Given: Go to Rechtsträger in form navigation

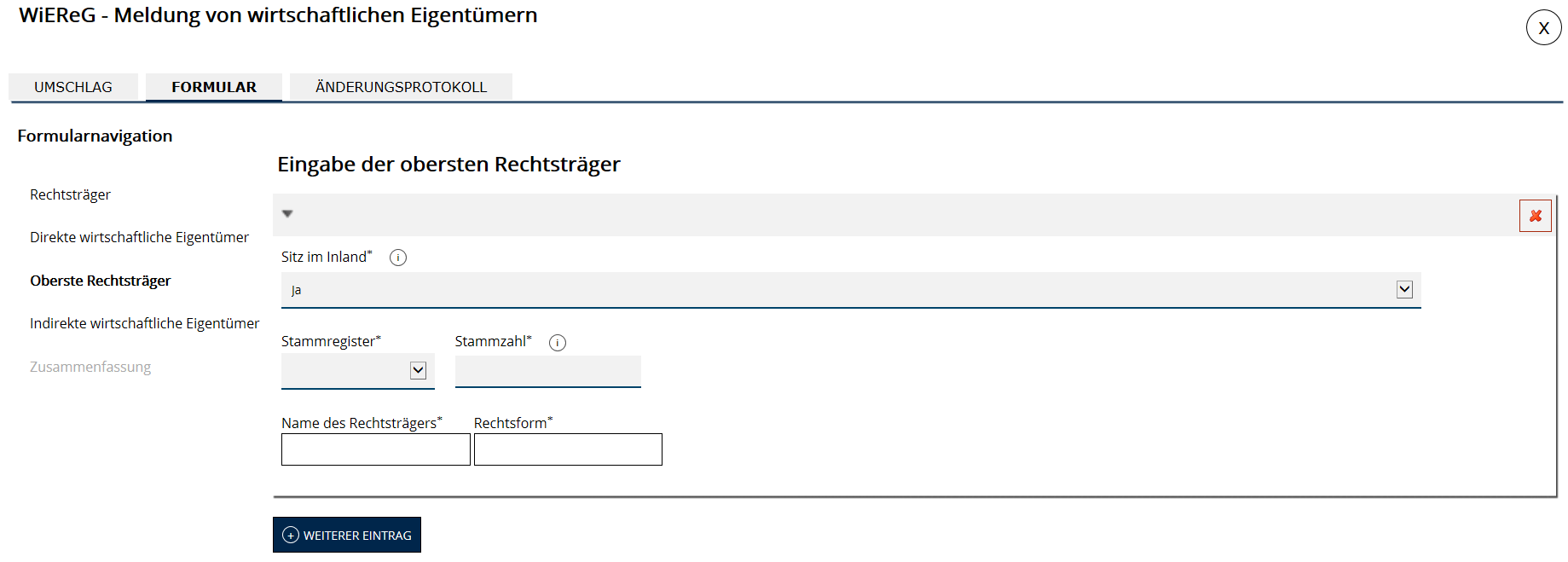Looking at the screenshot, I should (x=70, y=194).
